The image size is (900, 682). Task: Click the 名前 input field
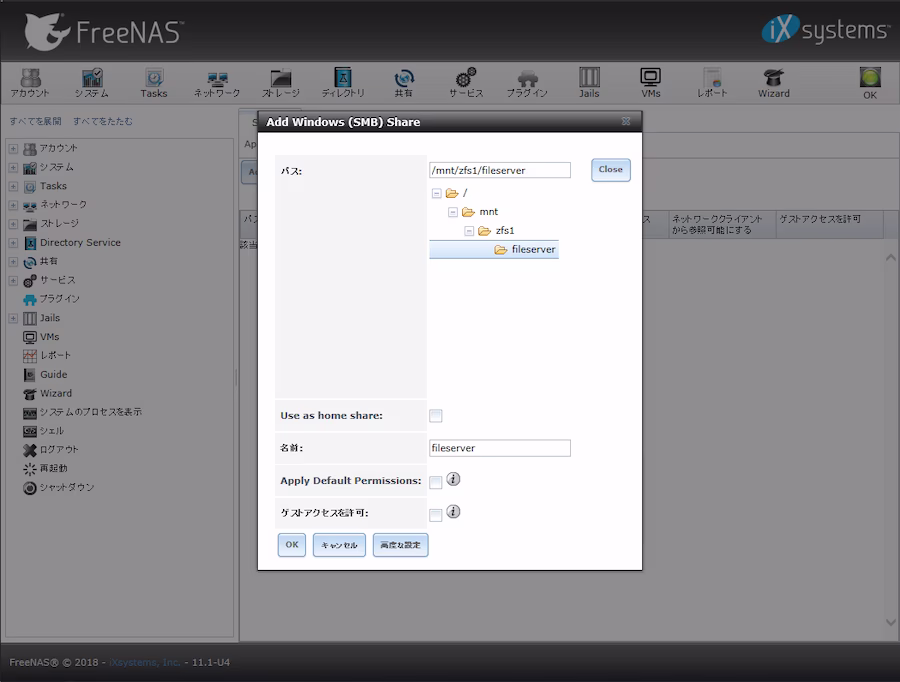500,448
